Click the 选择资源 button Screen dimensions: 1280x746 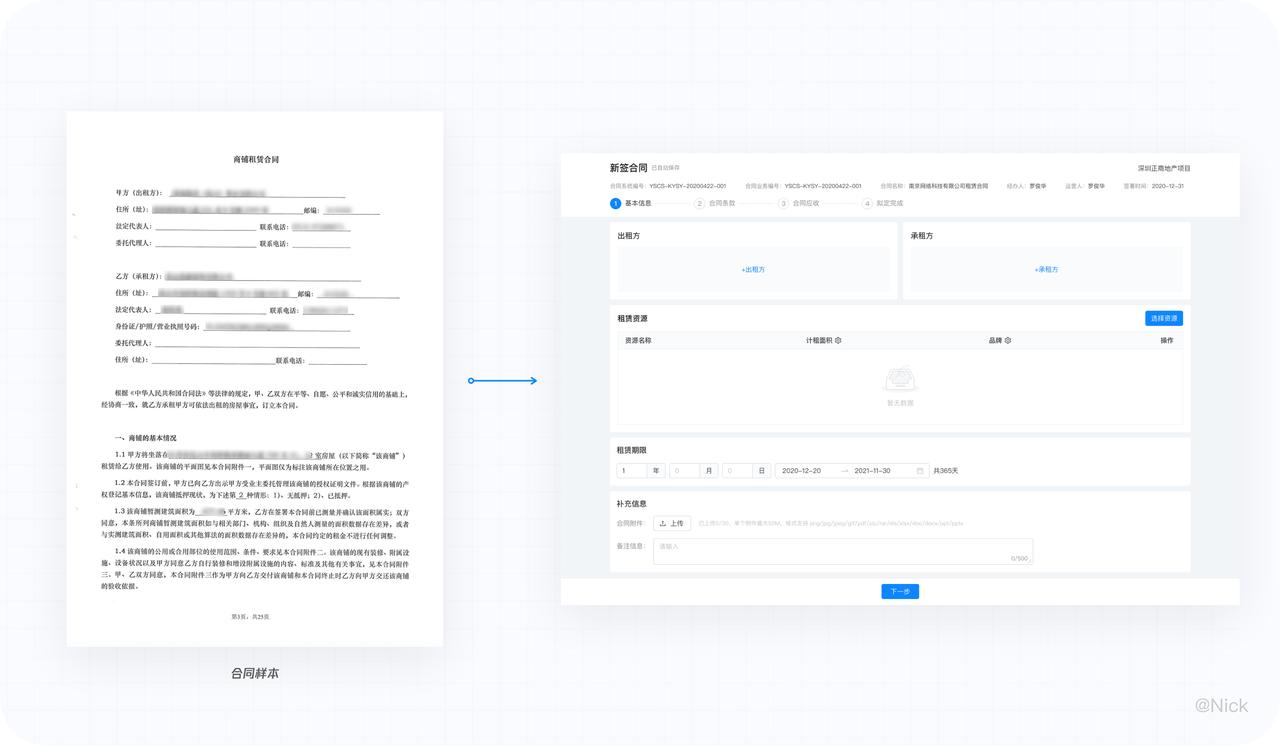click(1164, 318)
